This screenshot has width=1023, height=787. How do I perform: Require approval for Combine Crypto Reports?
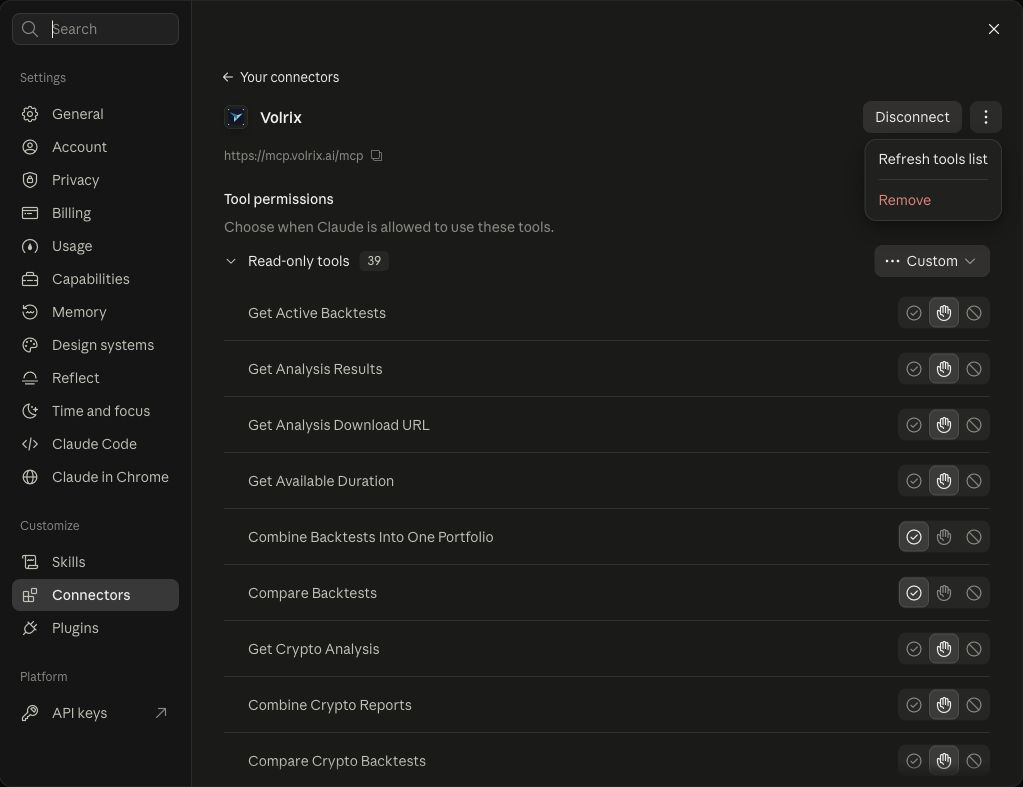coord(943,705)
